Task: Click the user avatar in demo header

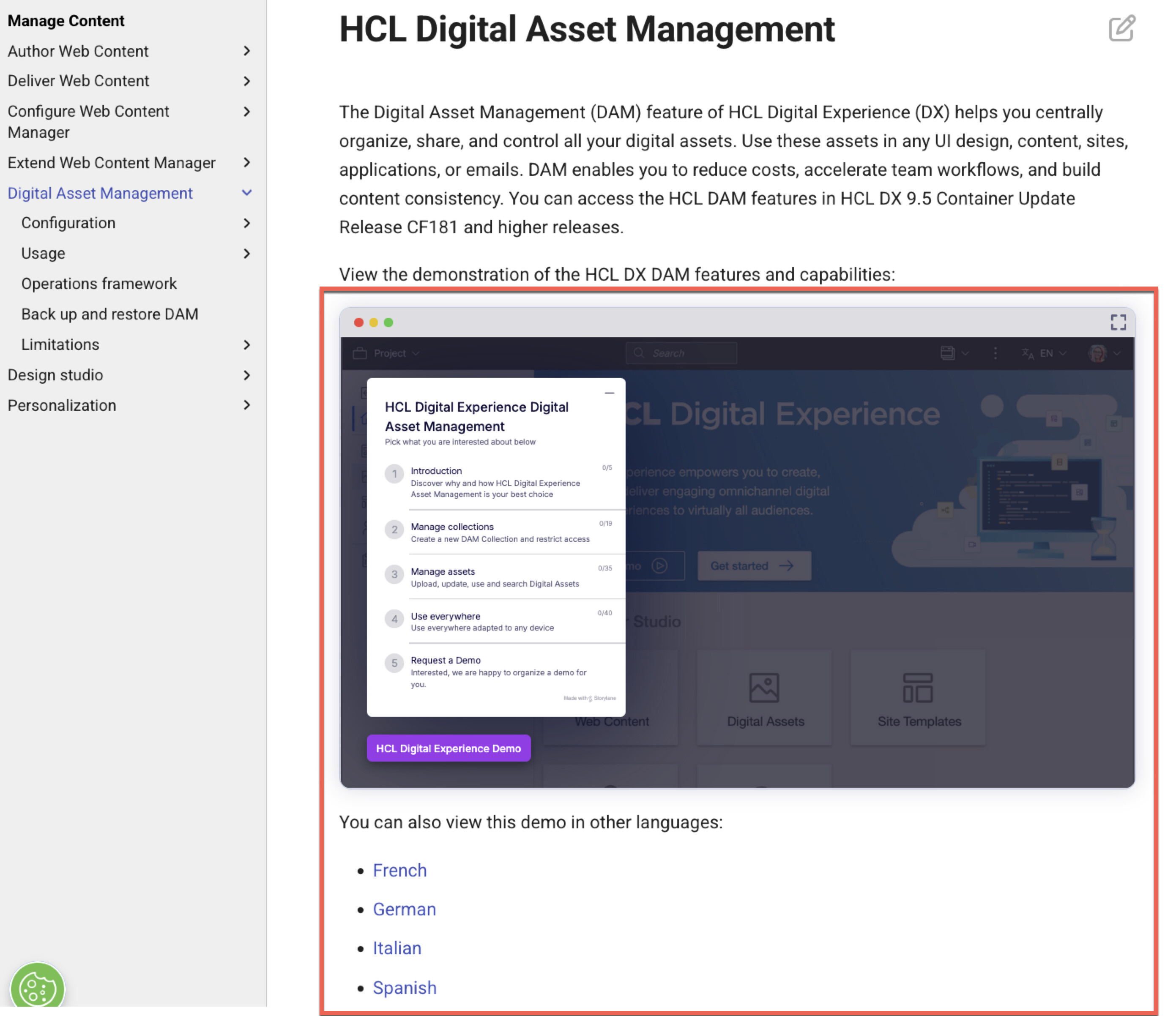Action: pyautogui.click(x=1098, y=353)
